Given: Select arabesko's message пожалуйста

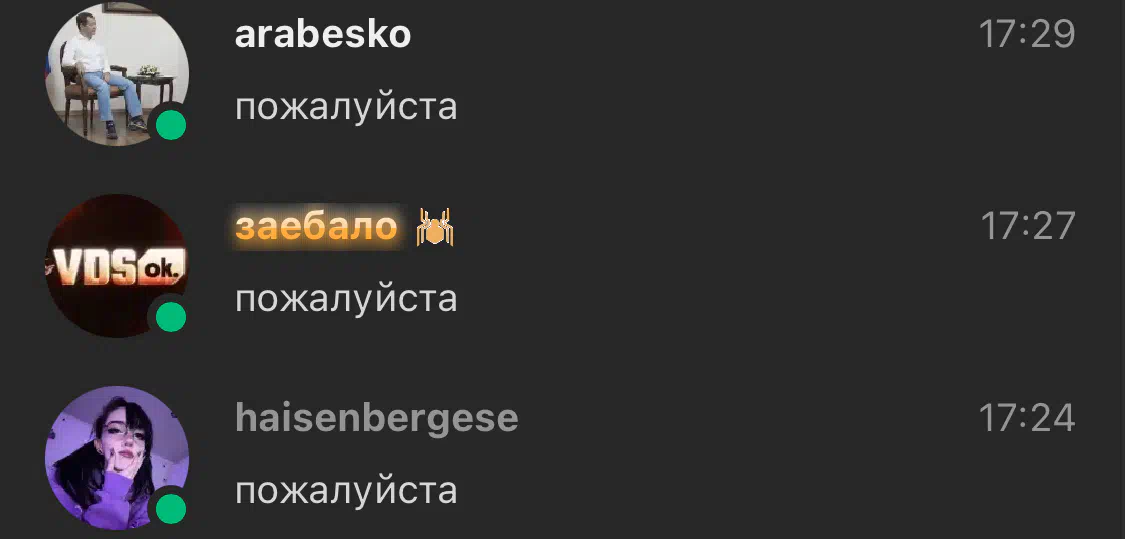Looking at the screenshot, I should [347, 108].
